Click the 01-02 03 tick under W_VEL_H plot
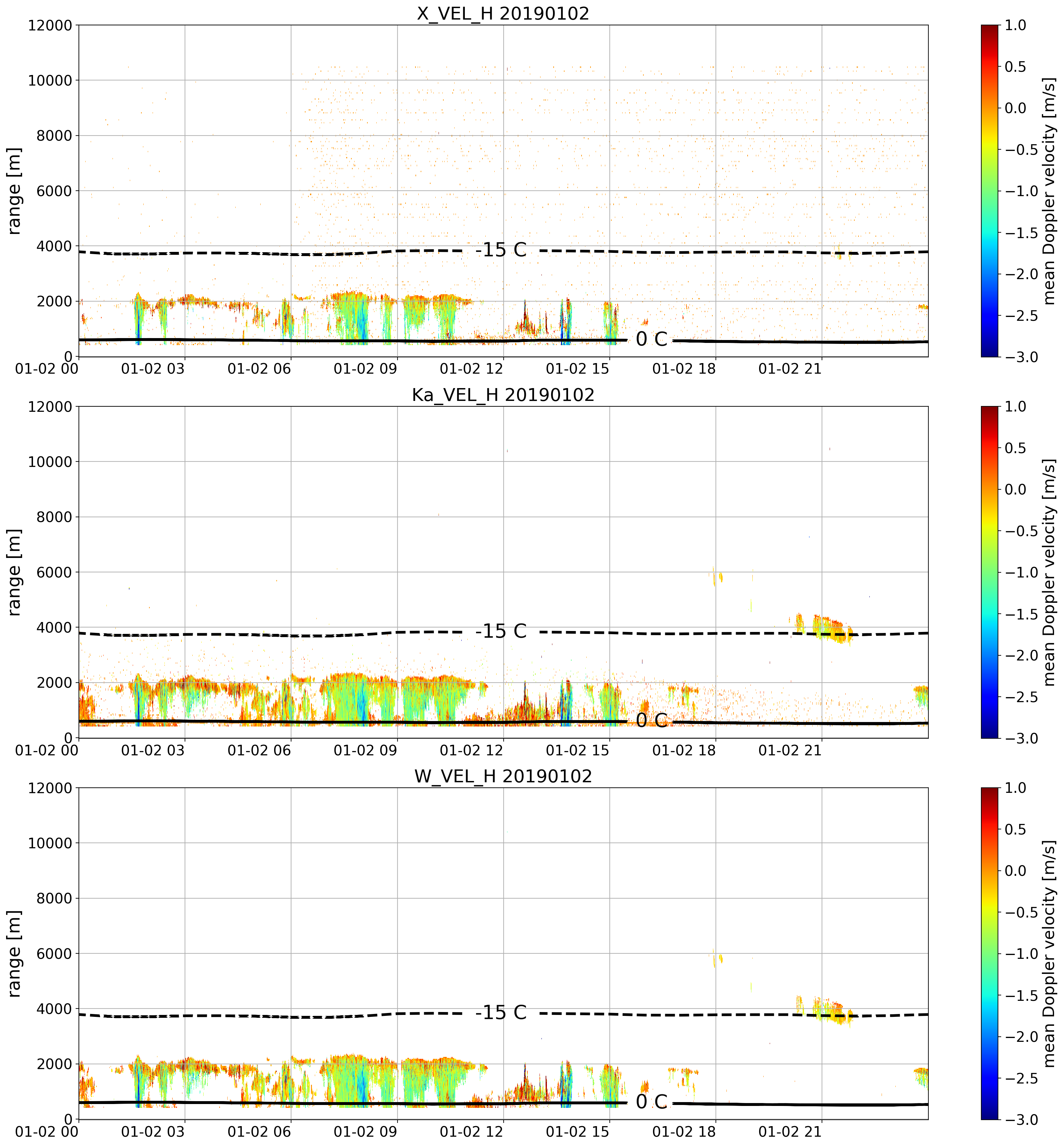Screen dimensions: 1064x1146 coord(153,1132)
